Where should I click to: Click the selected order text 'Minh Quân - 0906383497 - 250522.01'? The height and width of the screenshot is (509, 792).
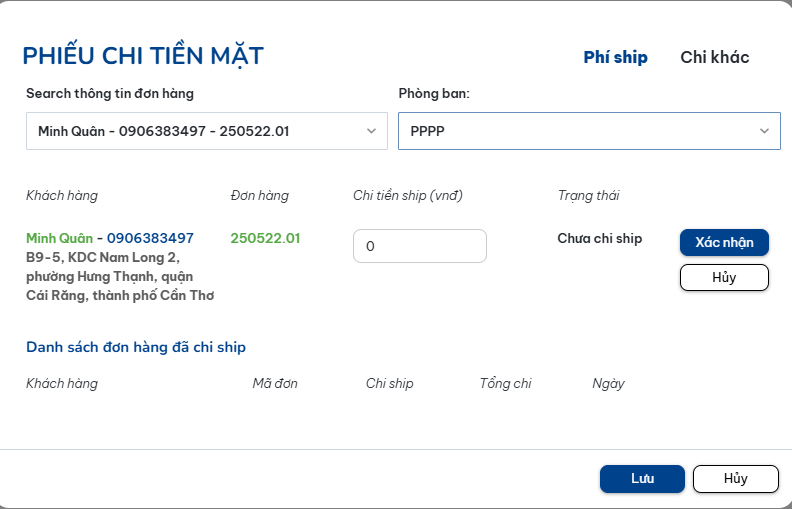click(164, 131)
